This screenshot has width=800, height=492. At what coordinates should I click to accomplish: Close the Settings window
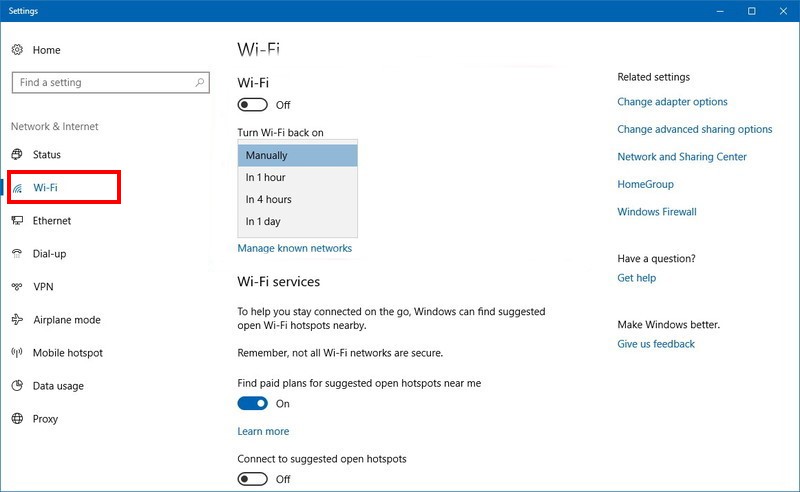783,11
